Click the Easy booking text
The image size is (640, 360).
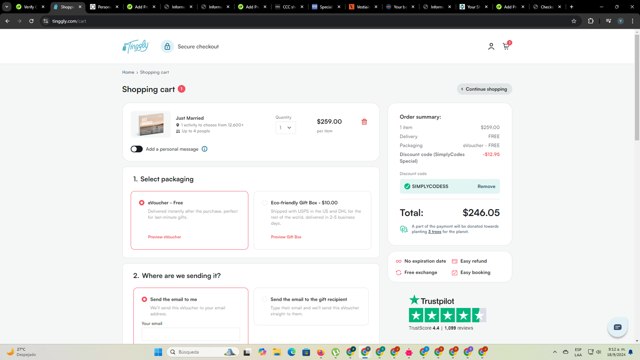[x=475, y=272]
